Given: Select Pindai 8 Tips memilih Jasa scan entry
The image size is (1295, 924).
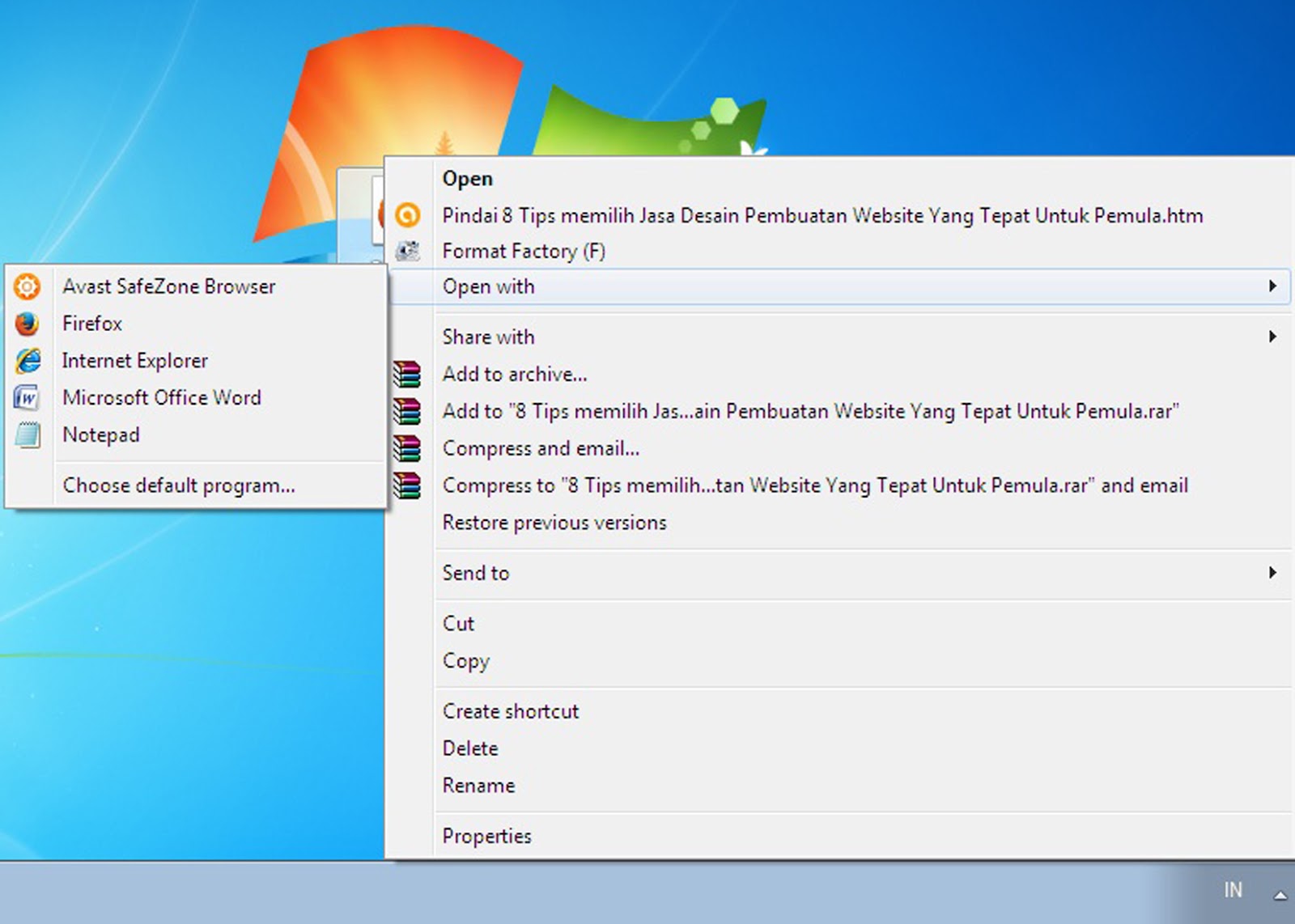Looking at the screenshot, I should (839, 215).
